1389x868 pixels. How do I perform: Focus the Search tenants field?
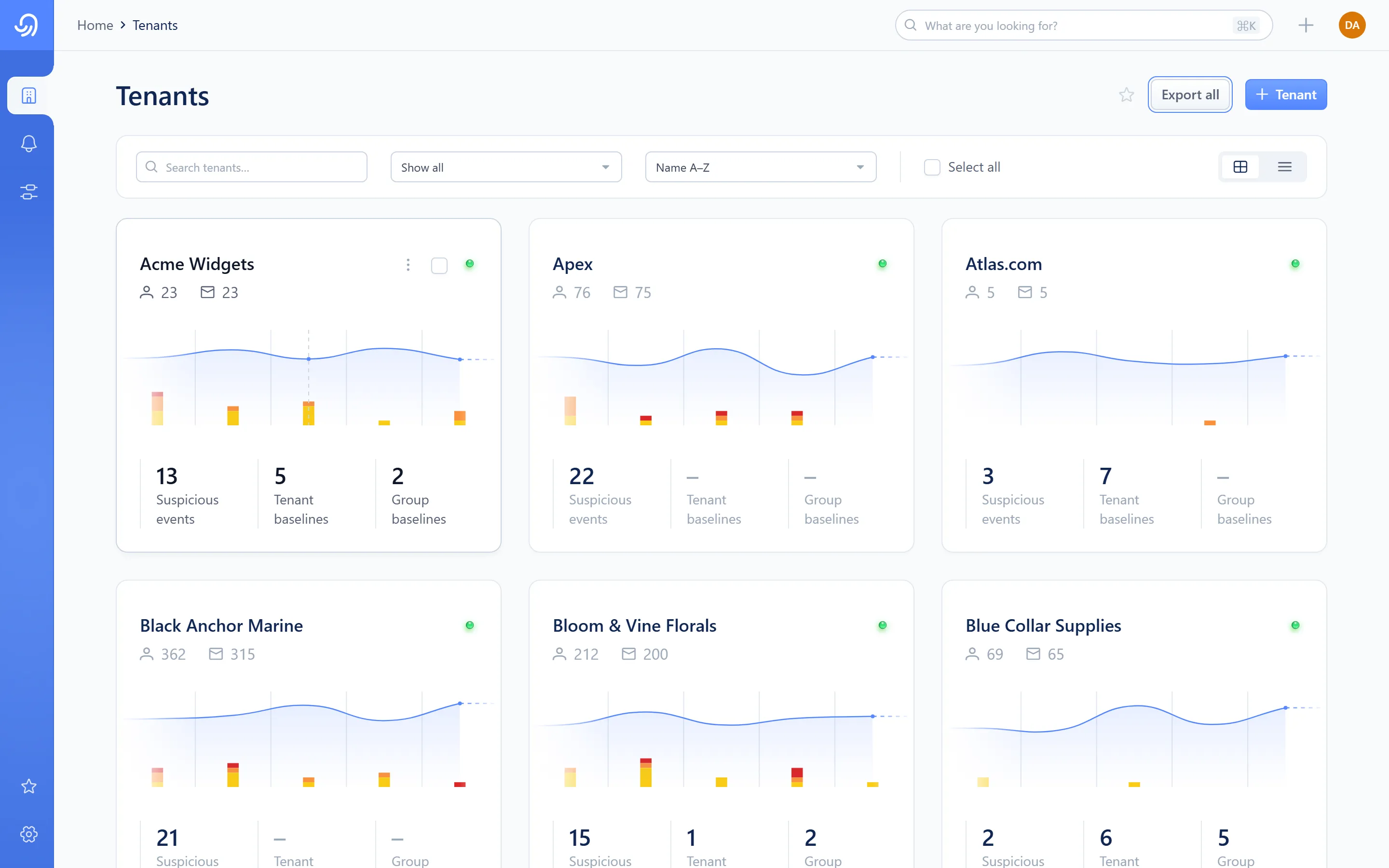251,167
